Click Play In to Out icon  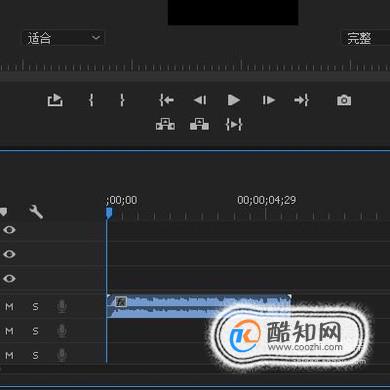(234, 124)
